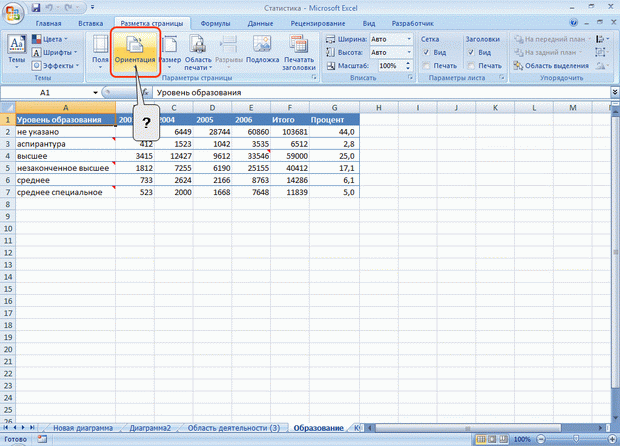Open the Поля margins button

coord(100,52)
